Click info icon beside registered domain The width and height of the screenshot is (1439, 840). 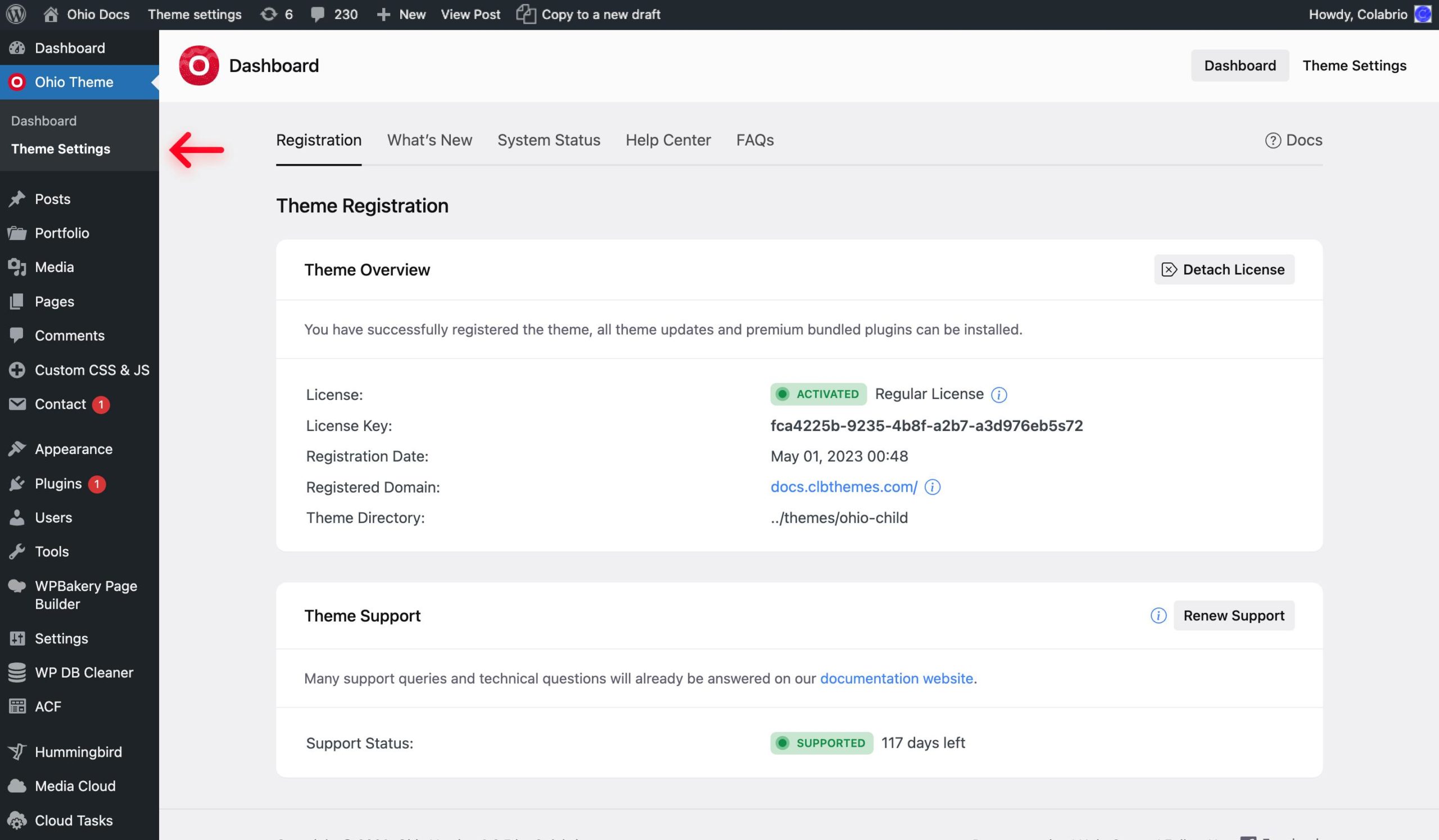(933, 487)
